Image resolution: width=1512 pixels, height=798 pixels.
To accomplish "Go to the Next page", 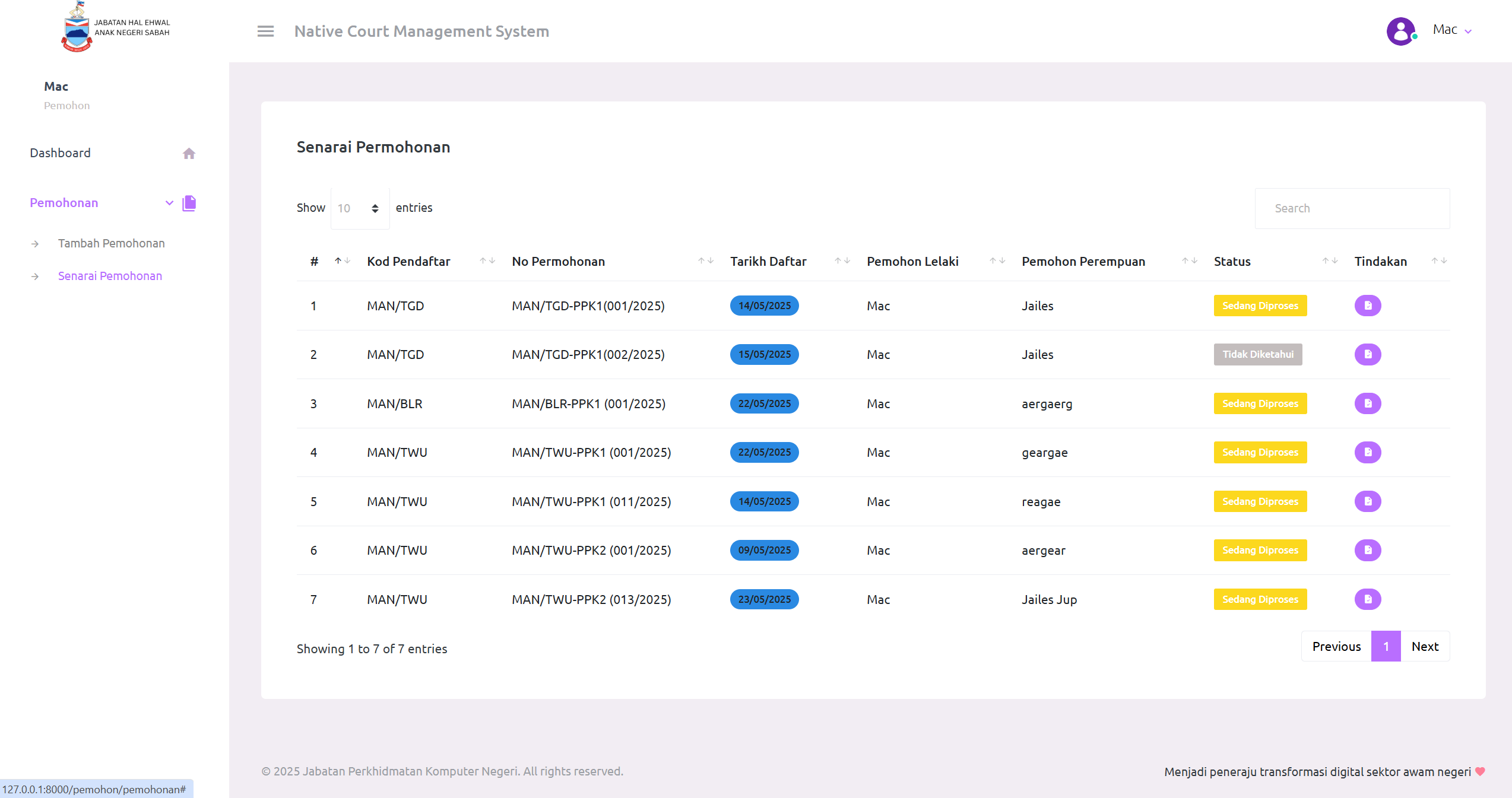I will pos(1425,647).
